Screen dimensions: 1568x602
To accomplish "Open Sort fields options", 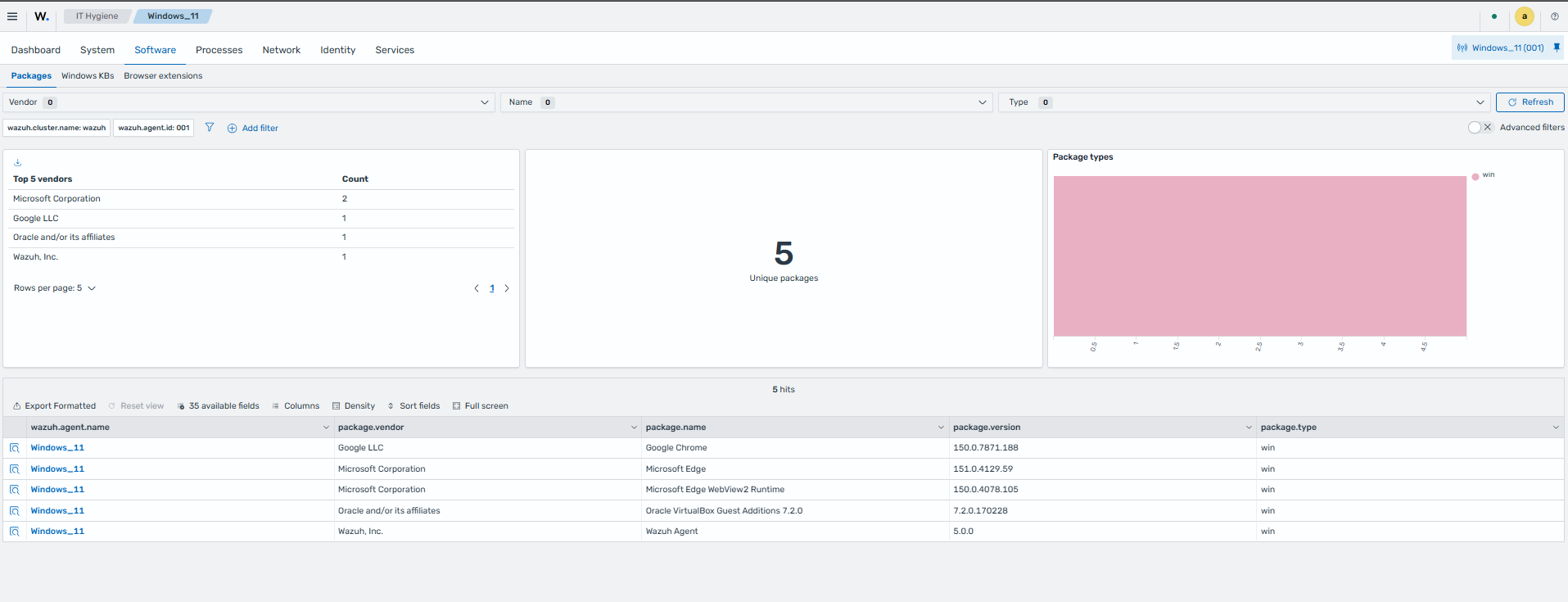I will (x=413, y=406).
